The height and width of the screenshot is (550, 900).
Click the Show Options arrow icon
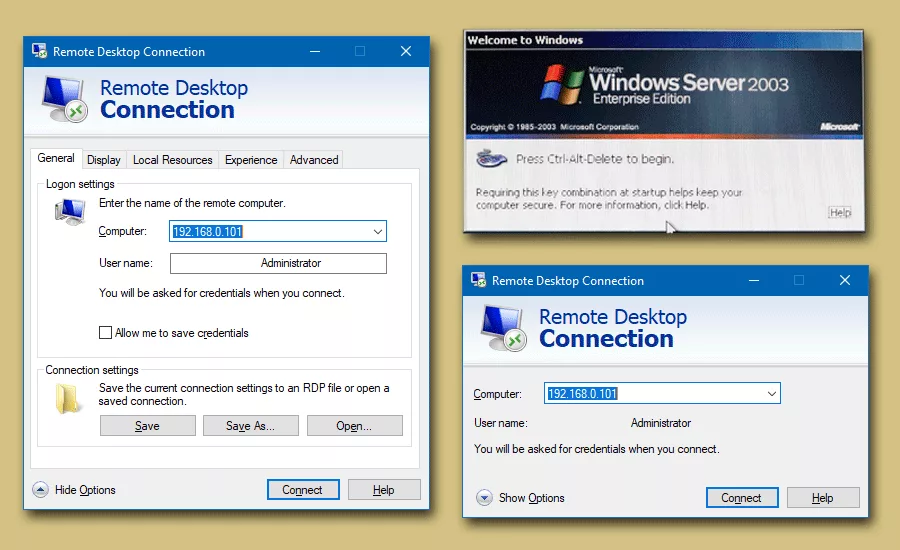click(484, 498)
